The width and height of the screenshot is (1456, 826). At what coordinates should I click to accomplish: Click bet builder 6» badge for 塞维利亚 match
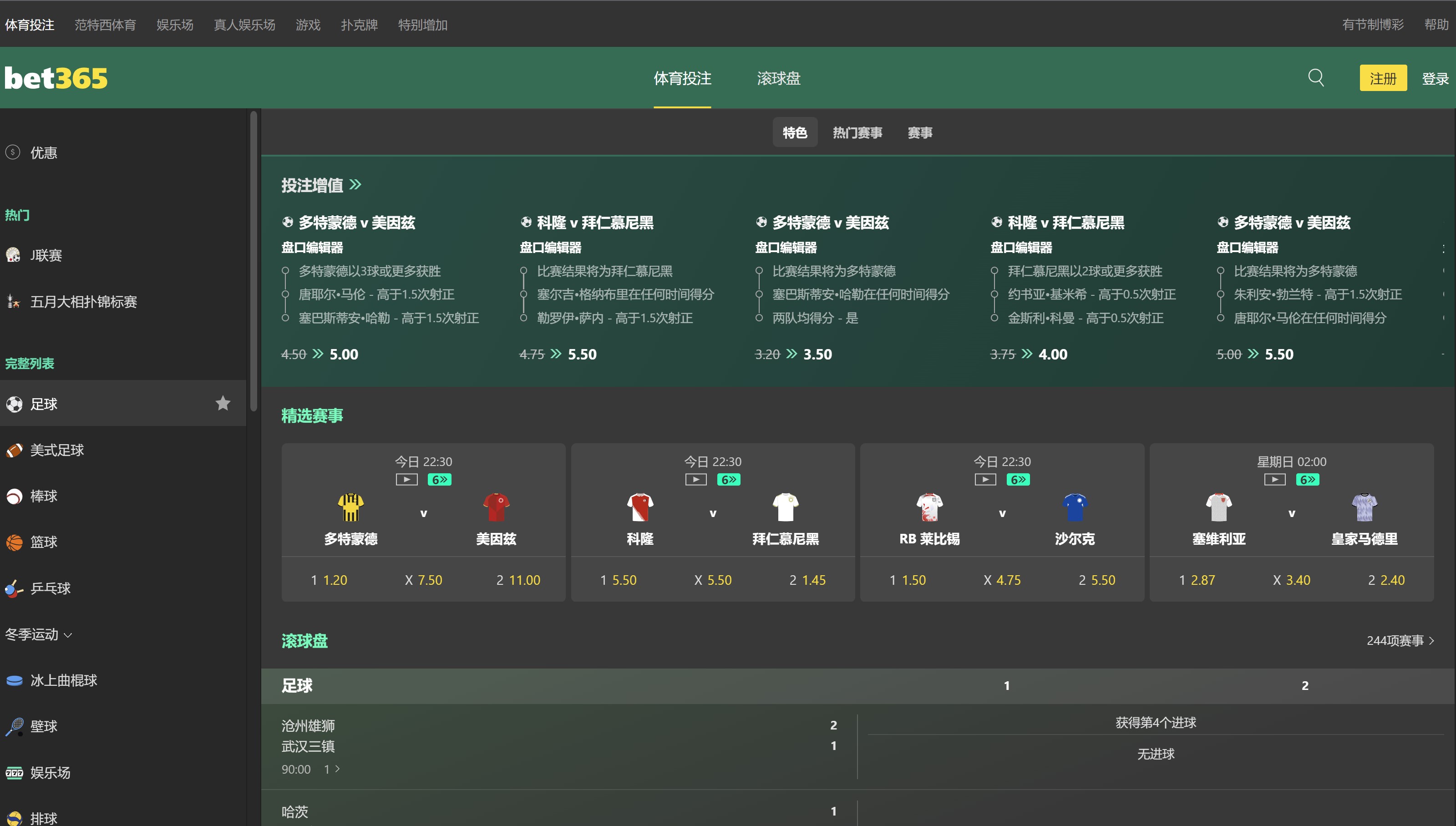click(1307, 479)
